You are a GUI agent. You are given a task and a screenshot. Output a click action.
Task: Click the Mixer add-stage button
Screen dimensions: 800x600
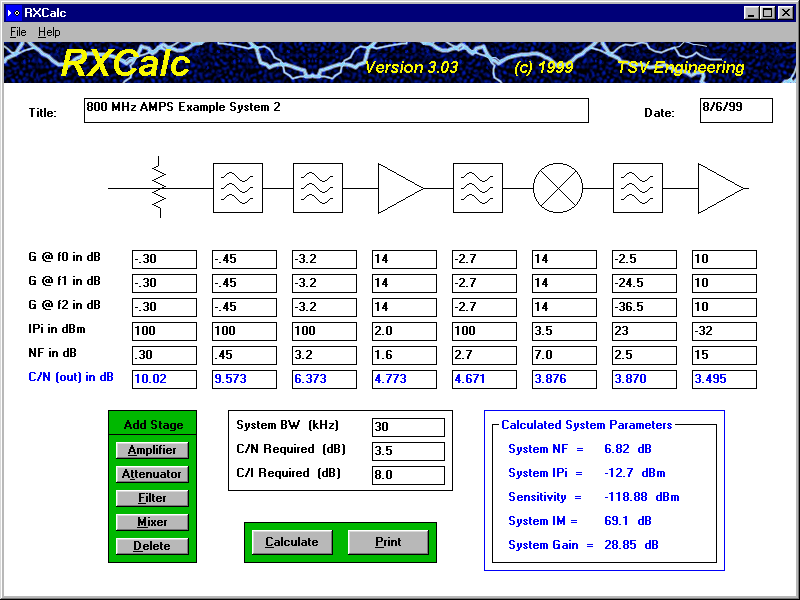152,522
